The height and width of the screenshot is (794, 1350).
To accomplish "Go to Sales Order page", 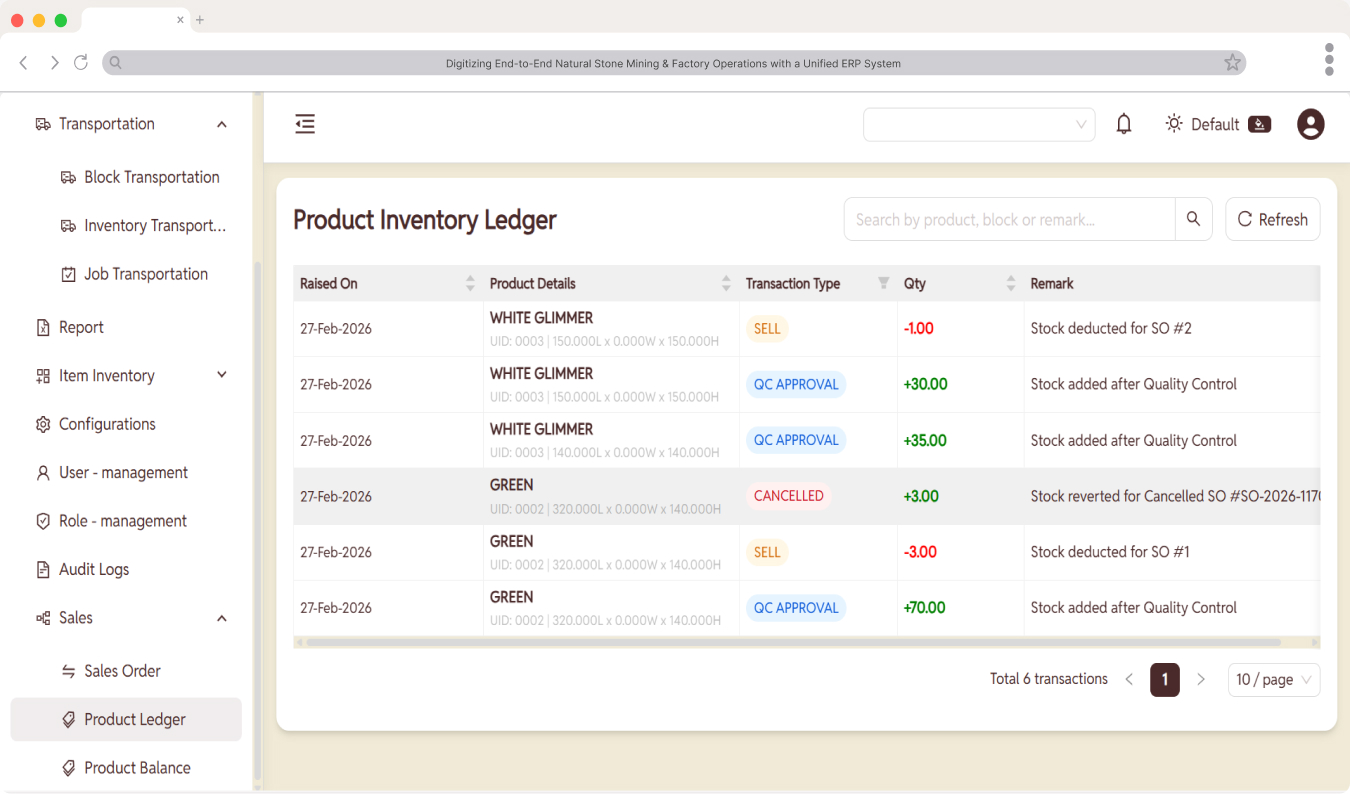I will (122, 671).
